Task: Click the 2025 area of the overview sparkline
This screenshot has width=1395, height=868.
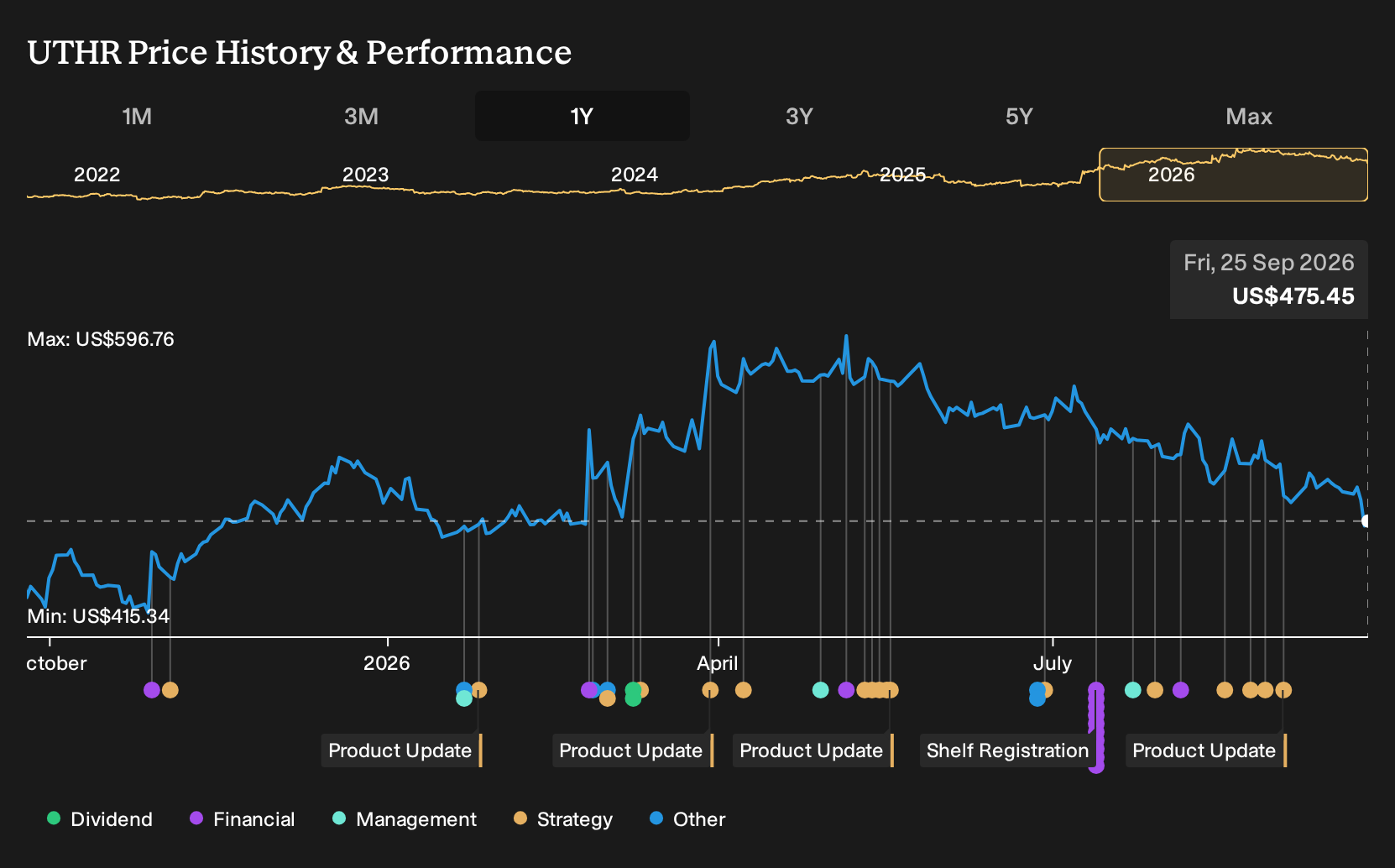Action: (903, 175)
